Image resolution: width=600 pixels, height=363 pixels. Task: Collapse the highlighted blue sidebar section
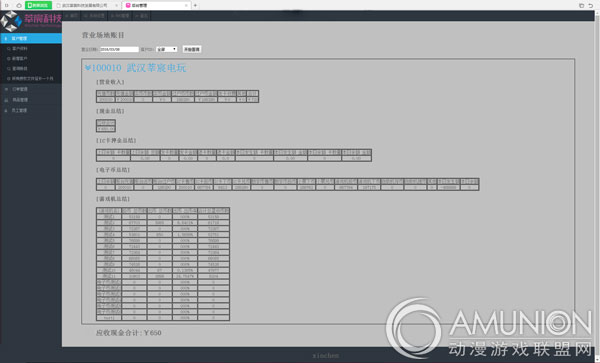[31, 38]
